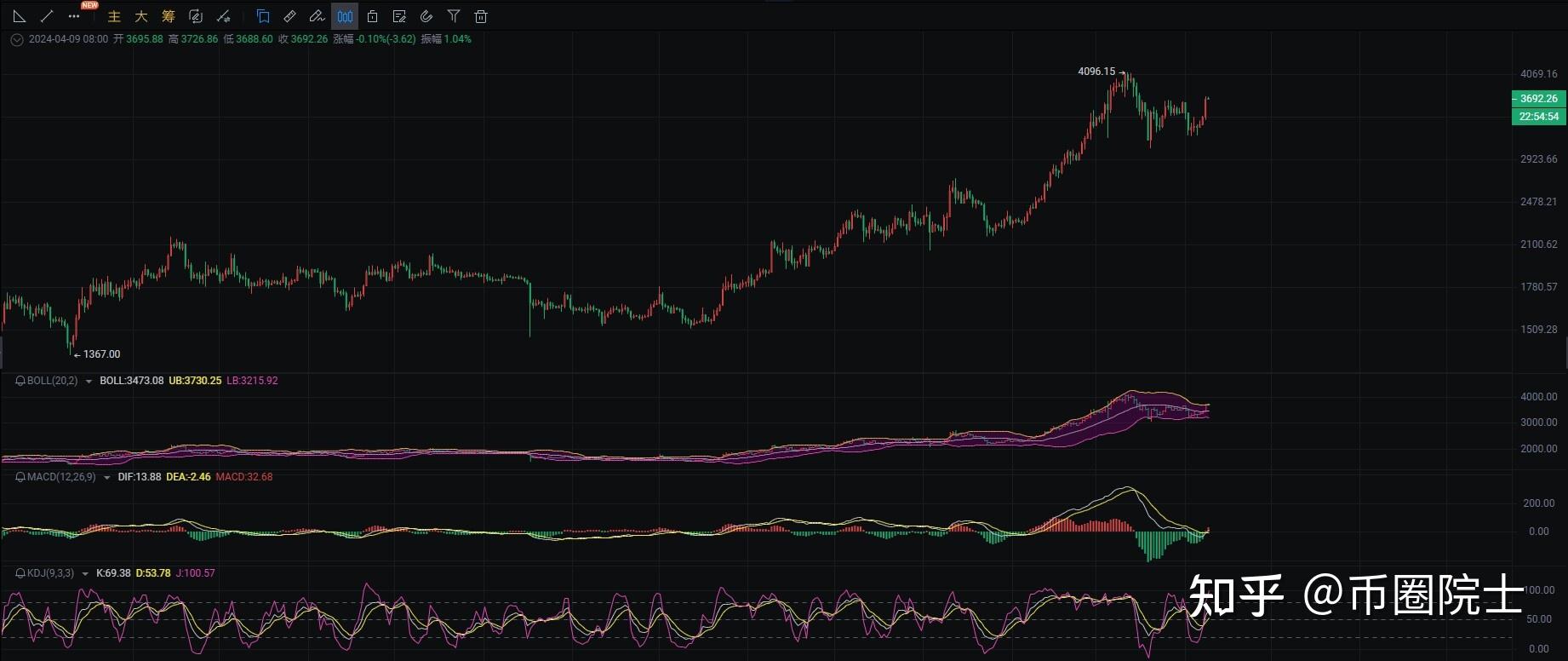This screenshot has height=661, width=1568.
Task: Click the 2478.21 price axis label
Action: (1539, 202)
